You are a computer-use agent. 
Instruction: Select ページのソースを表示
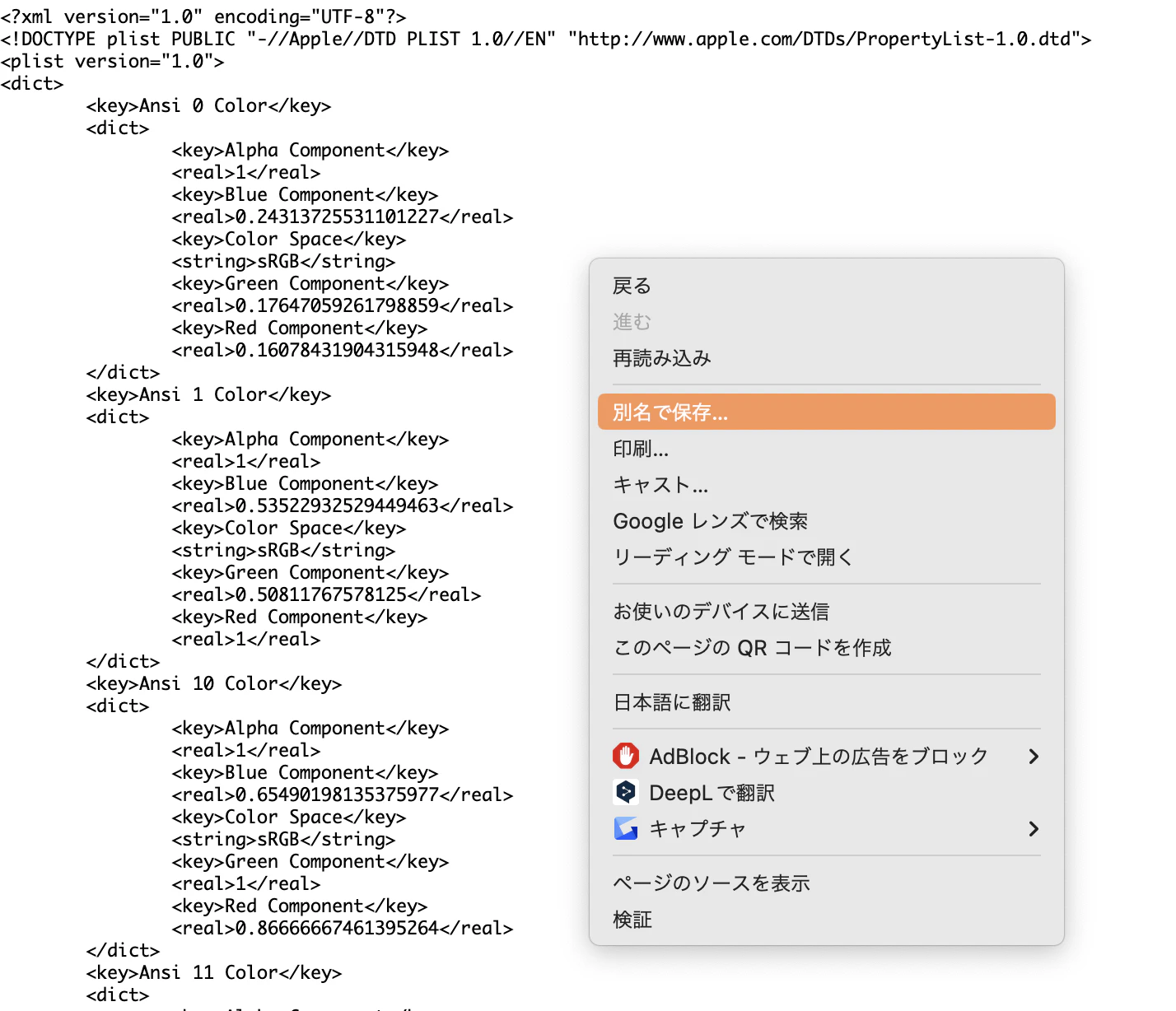click(827, 883)
